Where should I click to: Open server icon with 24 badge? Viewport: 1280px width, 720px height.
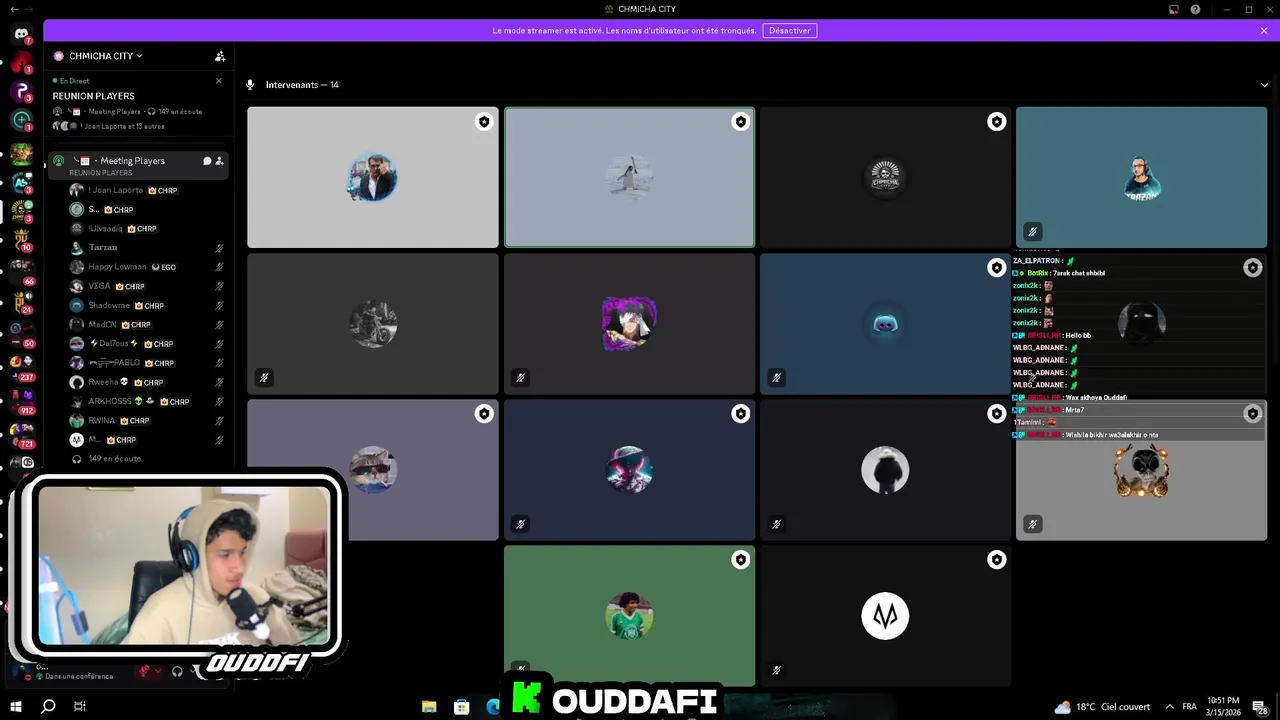click(21, 300)
